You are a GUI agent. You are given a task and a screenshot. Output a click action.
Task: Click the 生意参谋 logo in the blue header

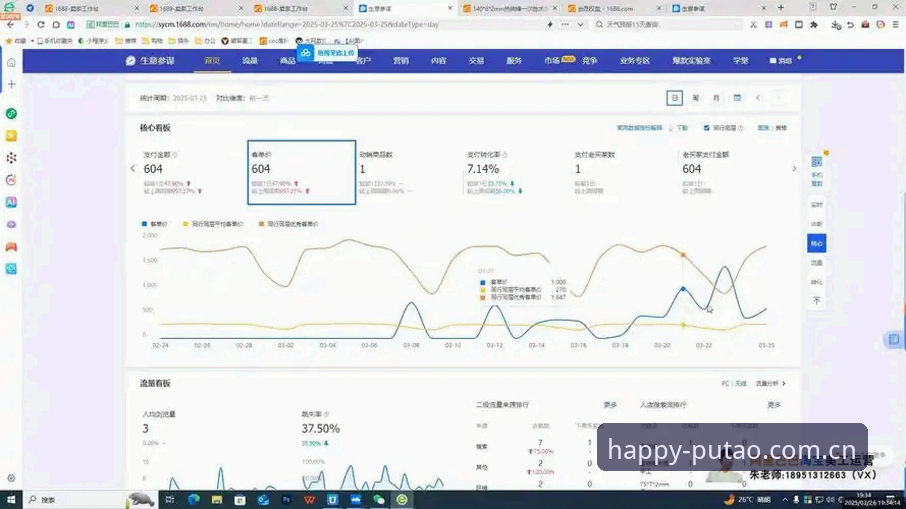150,61
